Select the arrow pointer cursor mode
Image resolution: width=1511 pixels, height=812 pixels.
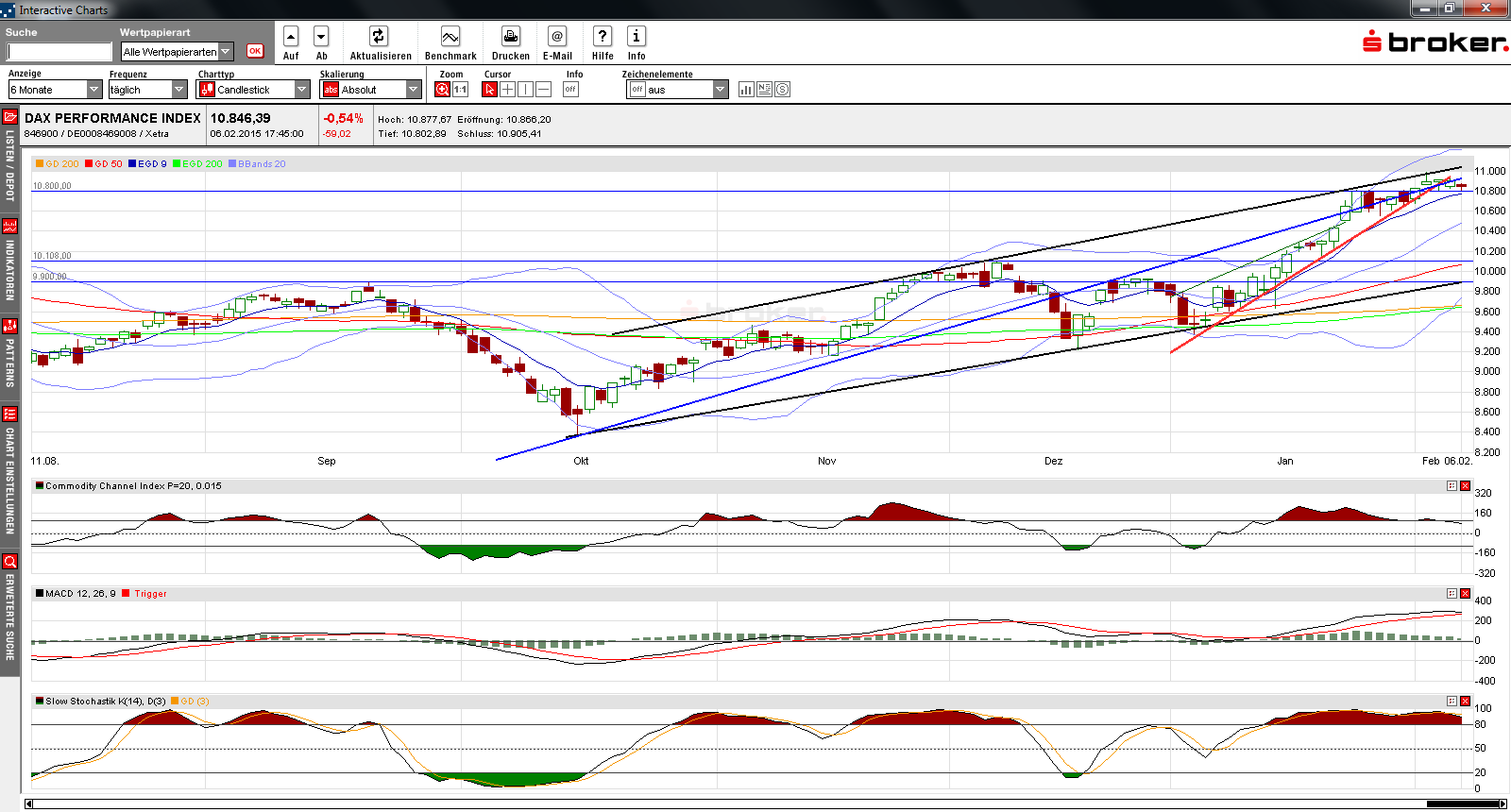pos(489,90)
